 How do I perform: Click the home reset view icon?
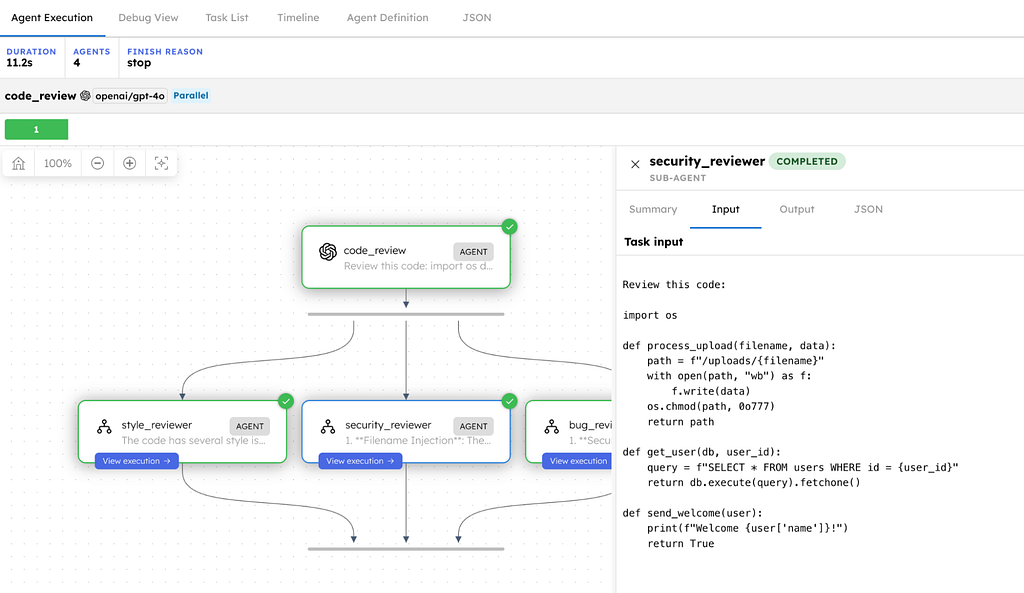click(19, 163)
